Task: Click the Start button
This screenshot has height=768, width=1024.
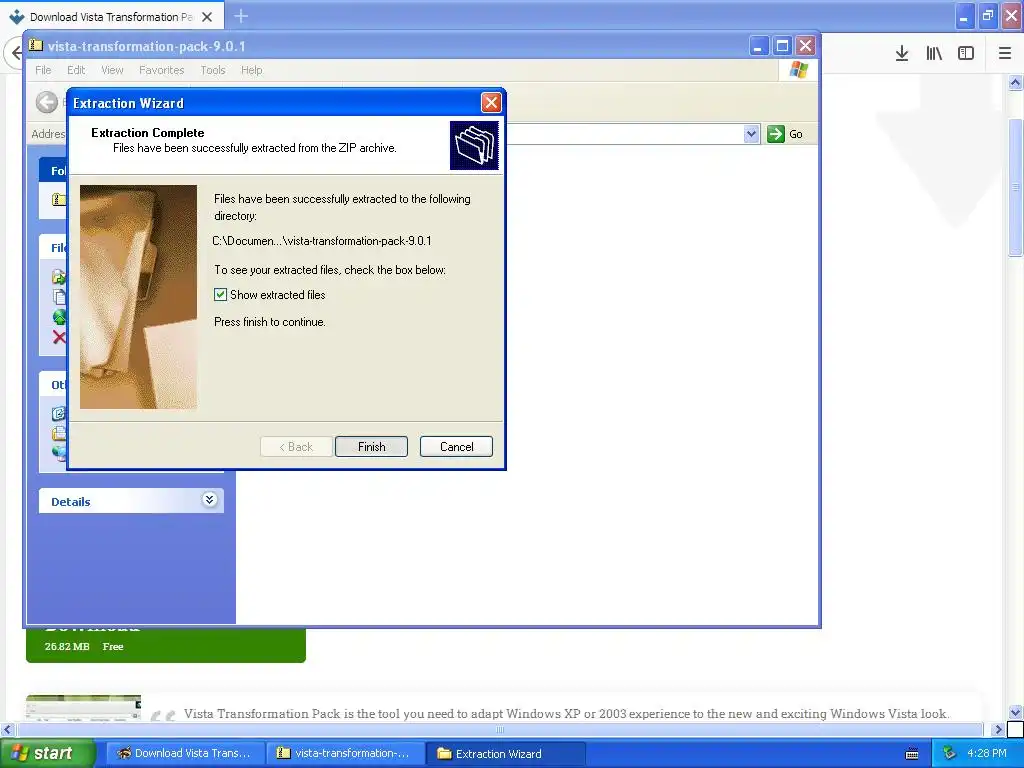Action: click(48, 753)
